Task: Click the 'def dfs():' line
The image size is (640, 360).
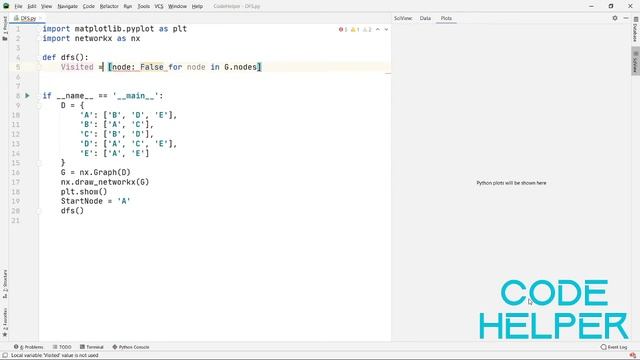Action: (x=65, y=58)
